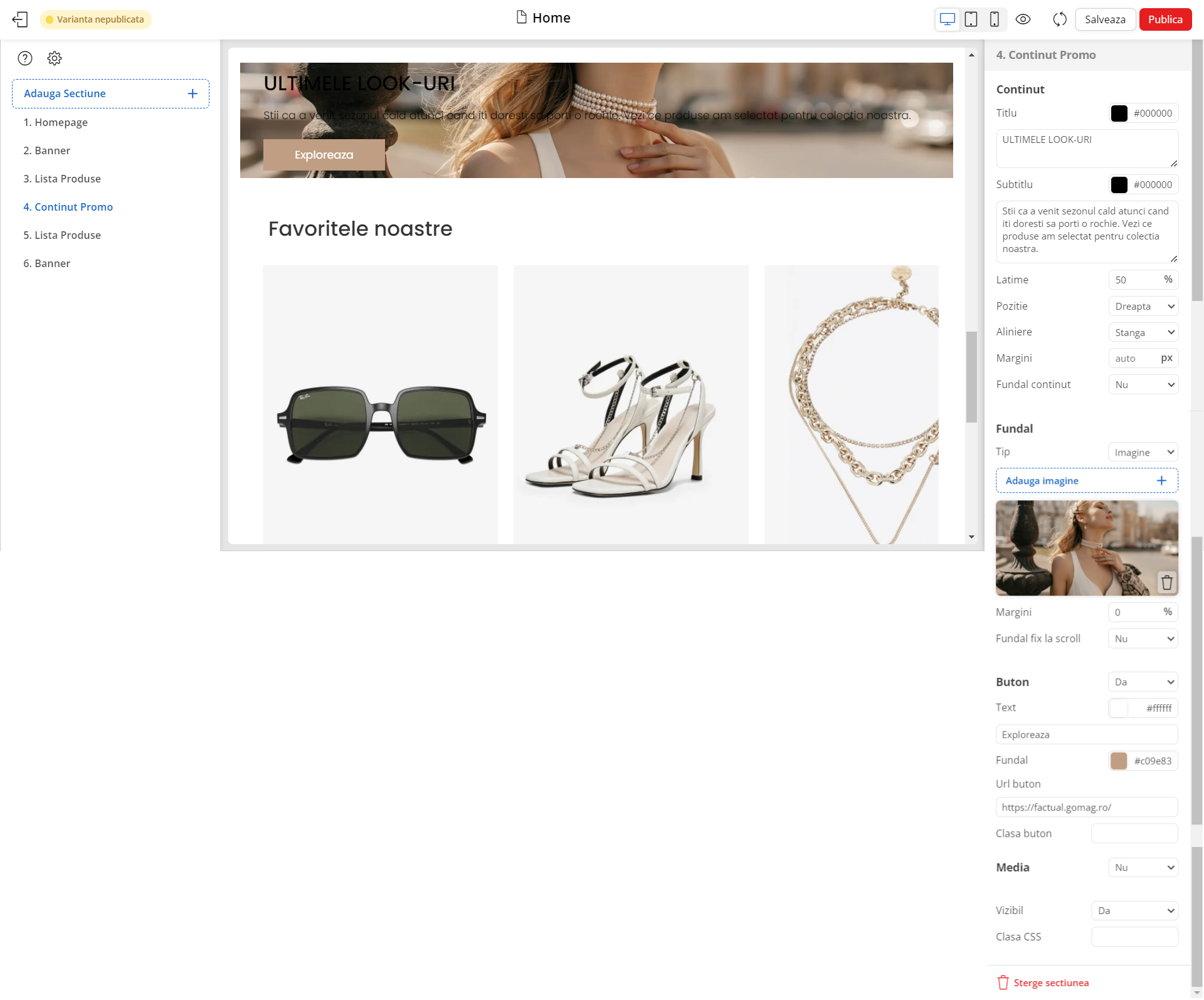Open the Fundal fix la scroll dropdown

tap(1143, 638)
